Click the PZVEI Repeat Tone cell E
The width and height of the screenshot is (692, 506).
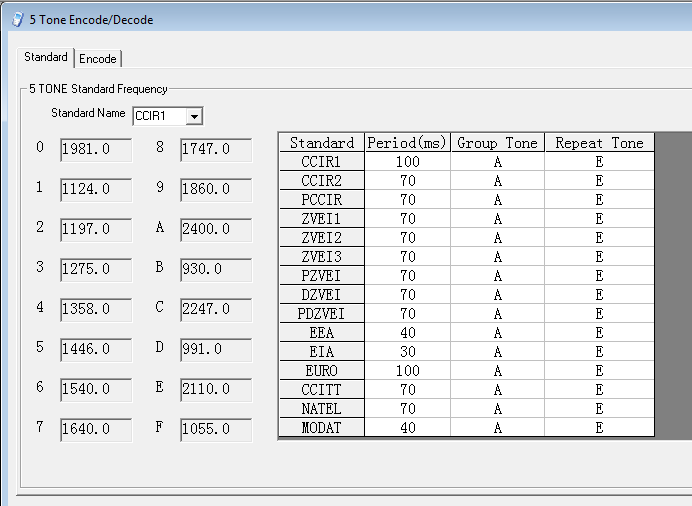(x=599, y=275)
